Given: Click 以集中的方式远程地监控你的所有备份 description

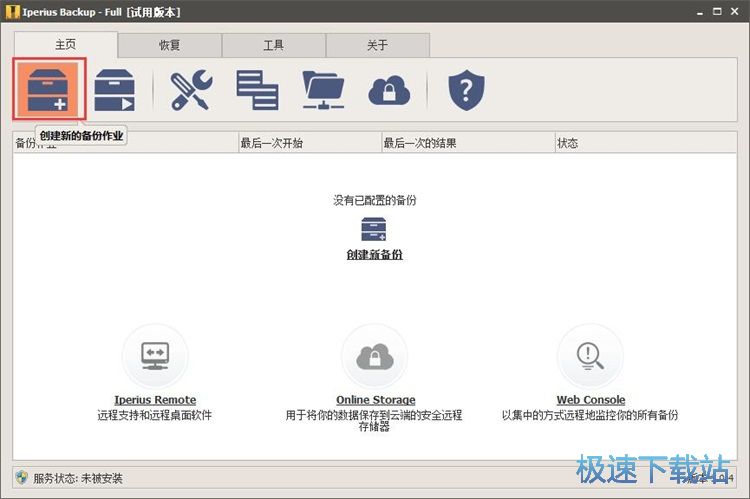Looking at the screenshot, I should pos(590,415).
